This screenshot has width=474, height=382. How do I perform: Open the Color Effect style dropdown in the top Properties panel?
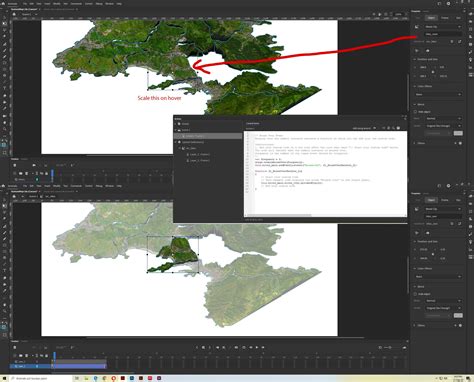click(438, 94)
